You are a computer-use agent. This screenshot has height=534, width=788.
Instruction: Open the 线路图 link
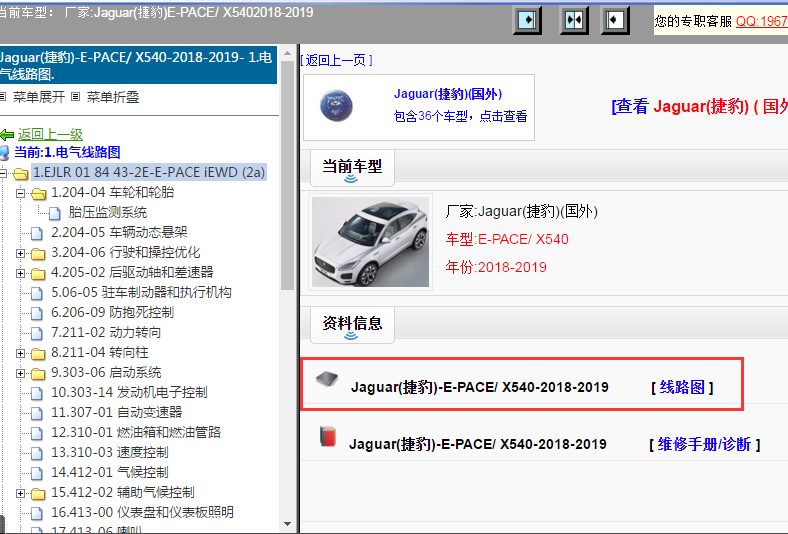tap(682, 387)
